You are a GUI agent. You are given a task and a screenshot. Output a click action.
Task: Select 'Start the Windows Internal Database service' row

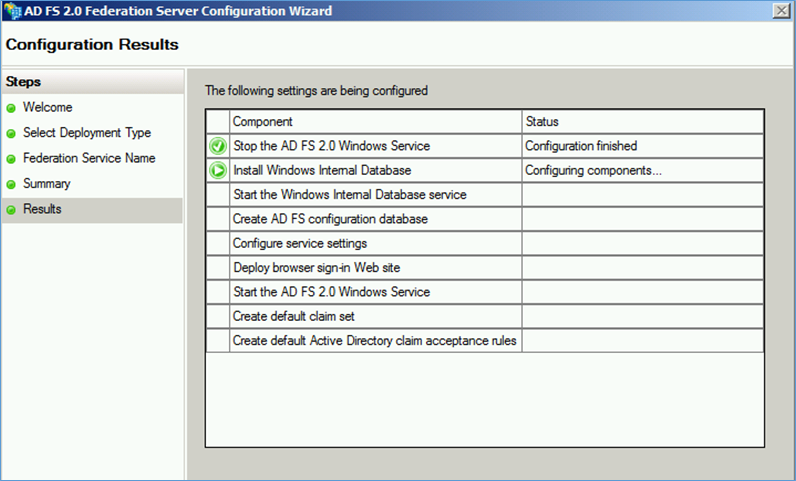point(485,195)
